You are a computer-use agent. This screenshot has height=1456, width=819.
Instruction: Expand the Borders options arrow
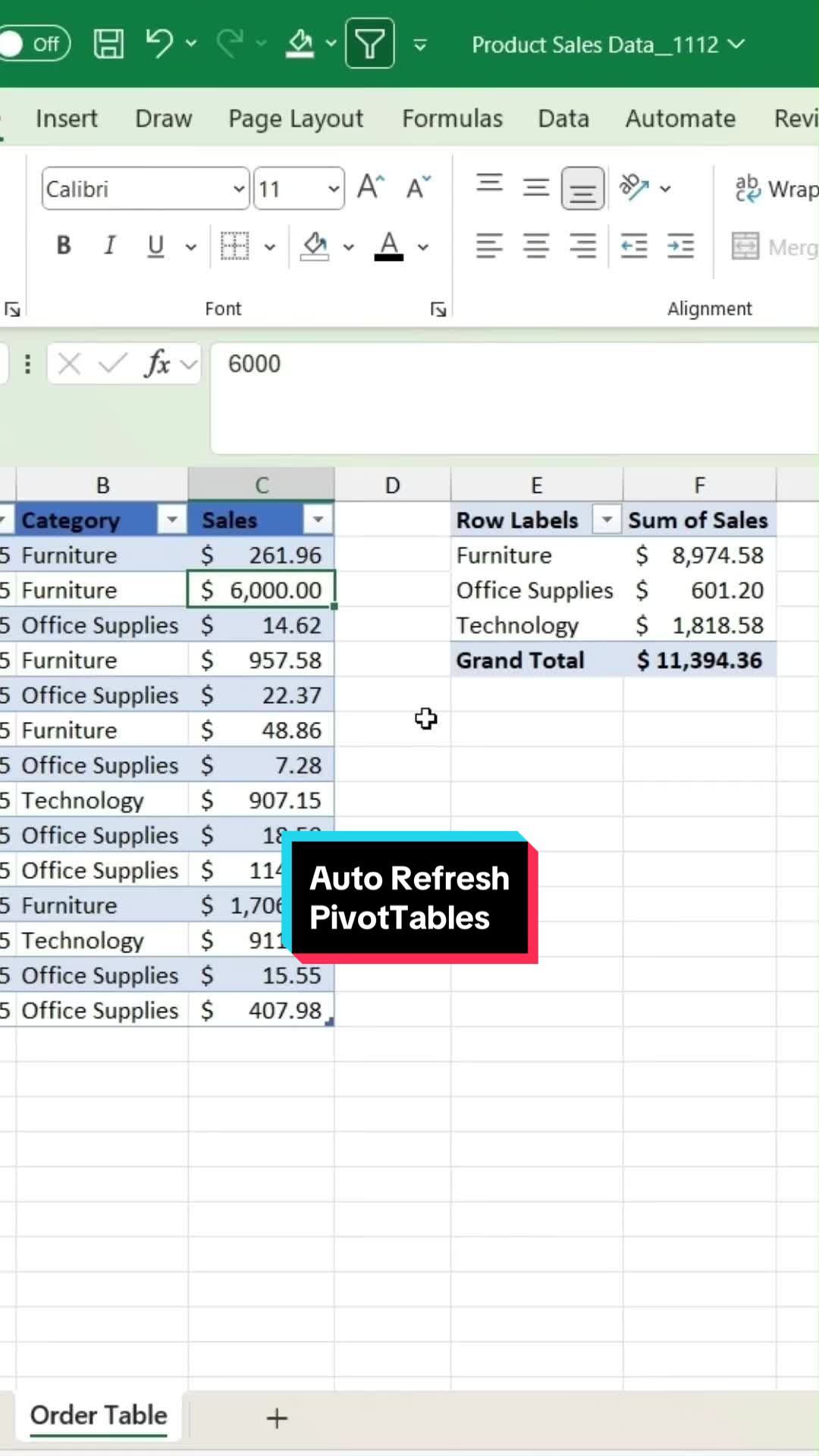click(x=270, y=246)
